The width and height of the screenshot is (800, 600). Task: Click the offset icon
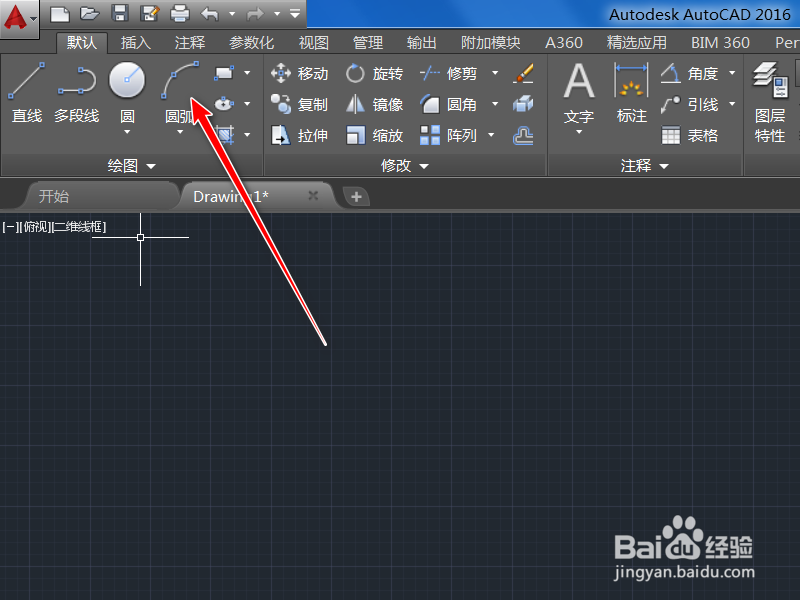coord(523,135)
